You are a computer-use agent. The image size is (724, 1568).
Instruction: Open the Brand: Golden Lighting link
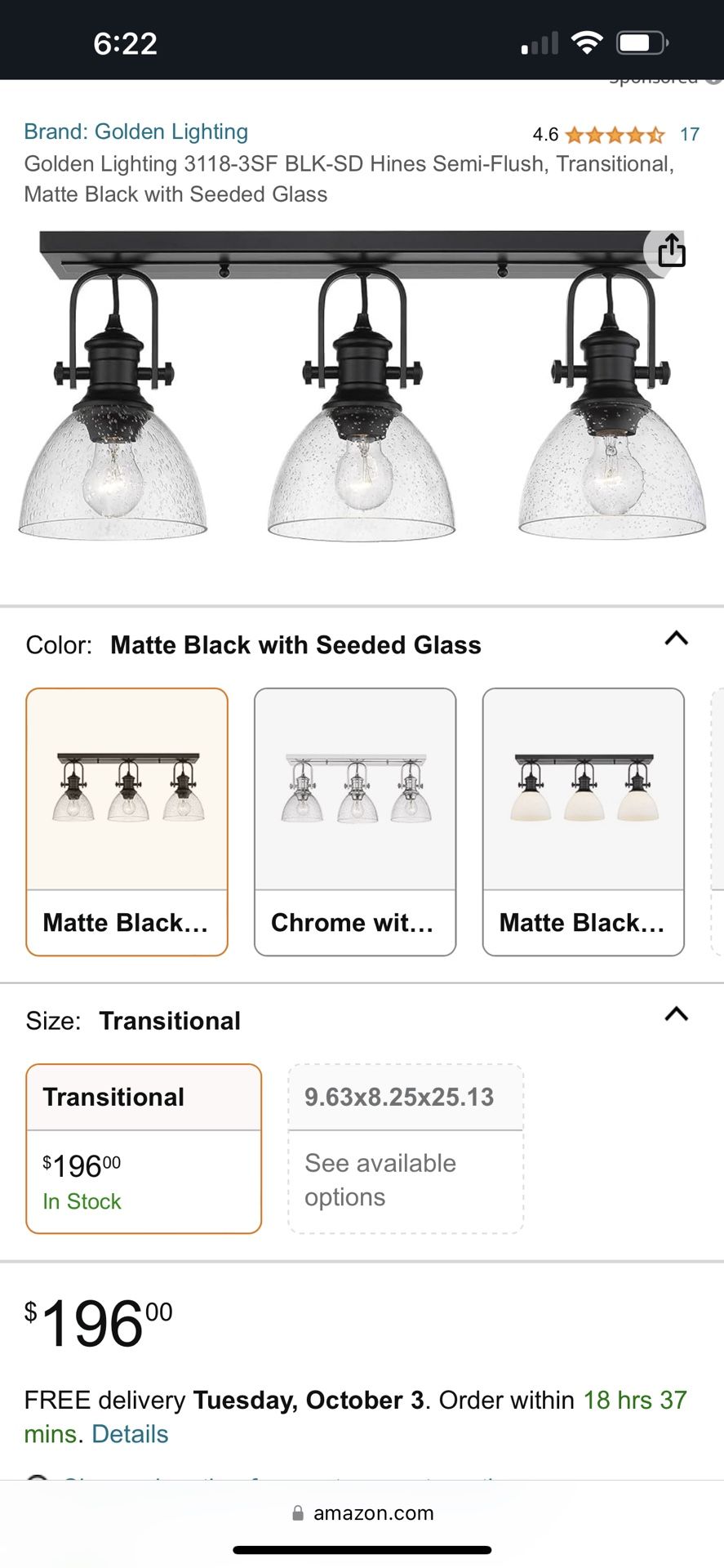point(136,131)
